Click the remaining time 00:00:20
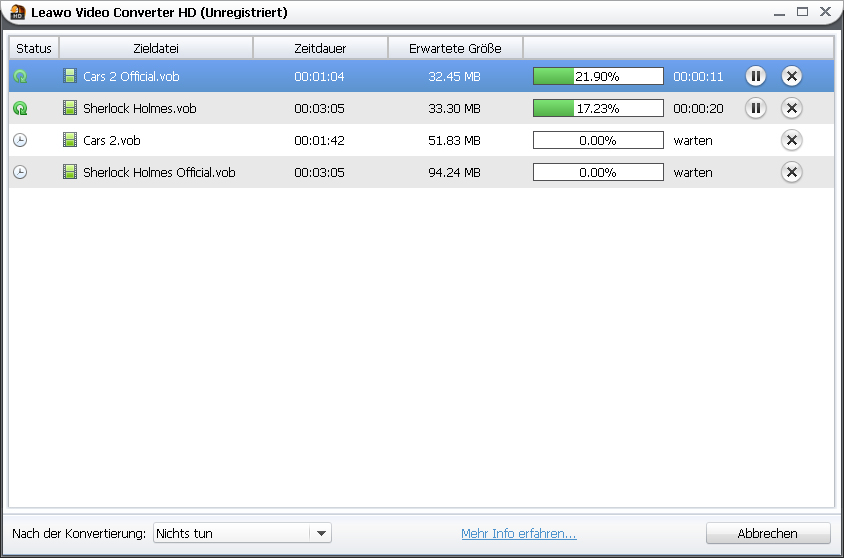 point(698,109)
